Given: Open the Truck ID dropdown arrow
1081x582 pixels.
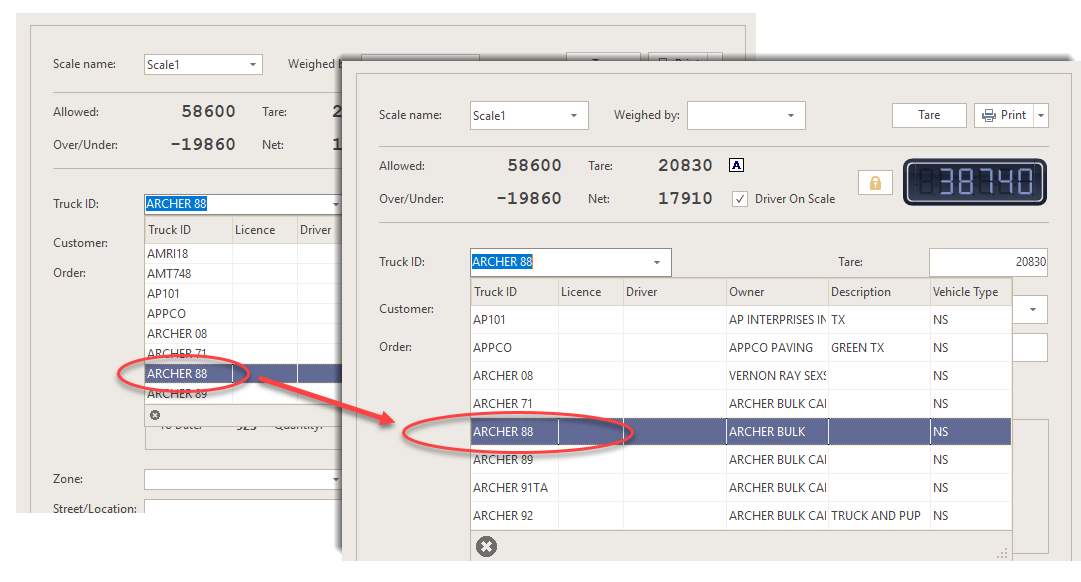Looking at the screenshot, I should coord(657,263).
